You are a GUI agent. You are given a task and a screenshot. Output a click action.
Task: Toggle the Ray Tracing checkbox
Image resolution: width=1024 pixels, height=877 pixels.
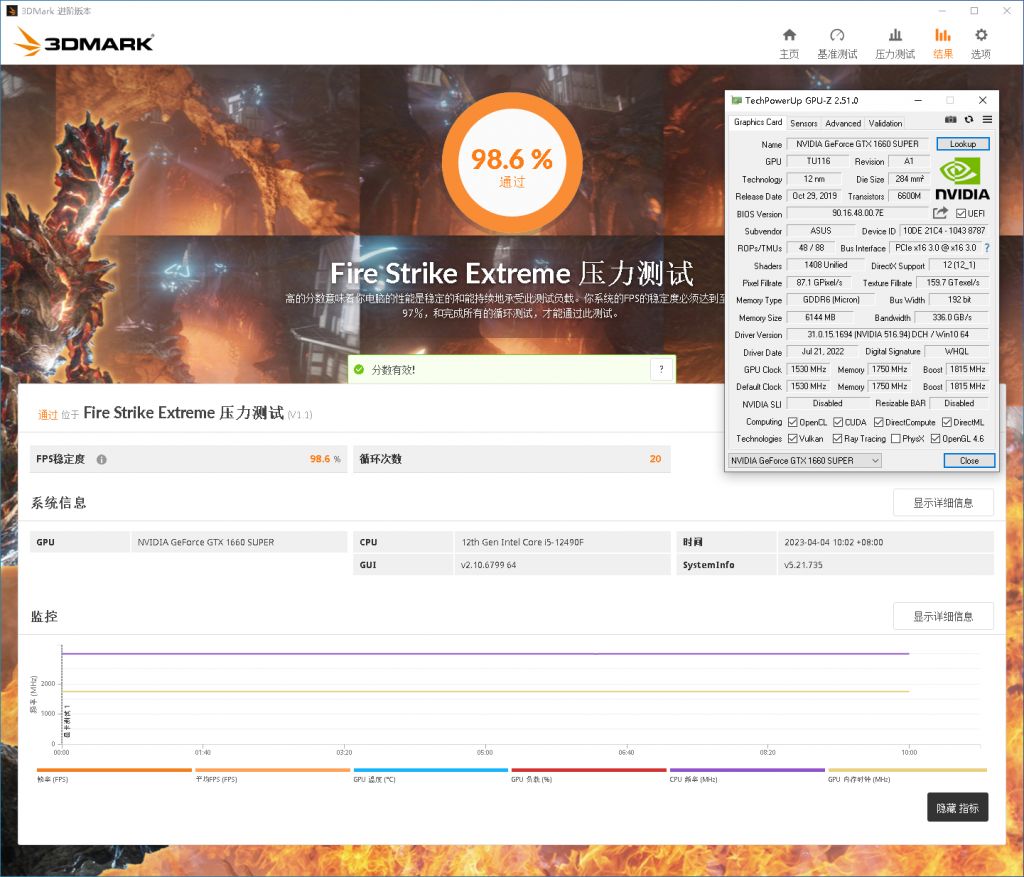pyautogui.click(x=837, y=439)
